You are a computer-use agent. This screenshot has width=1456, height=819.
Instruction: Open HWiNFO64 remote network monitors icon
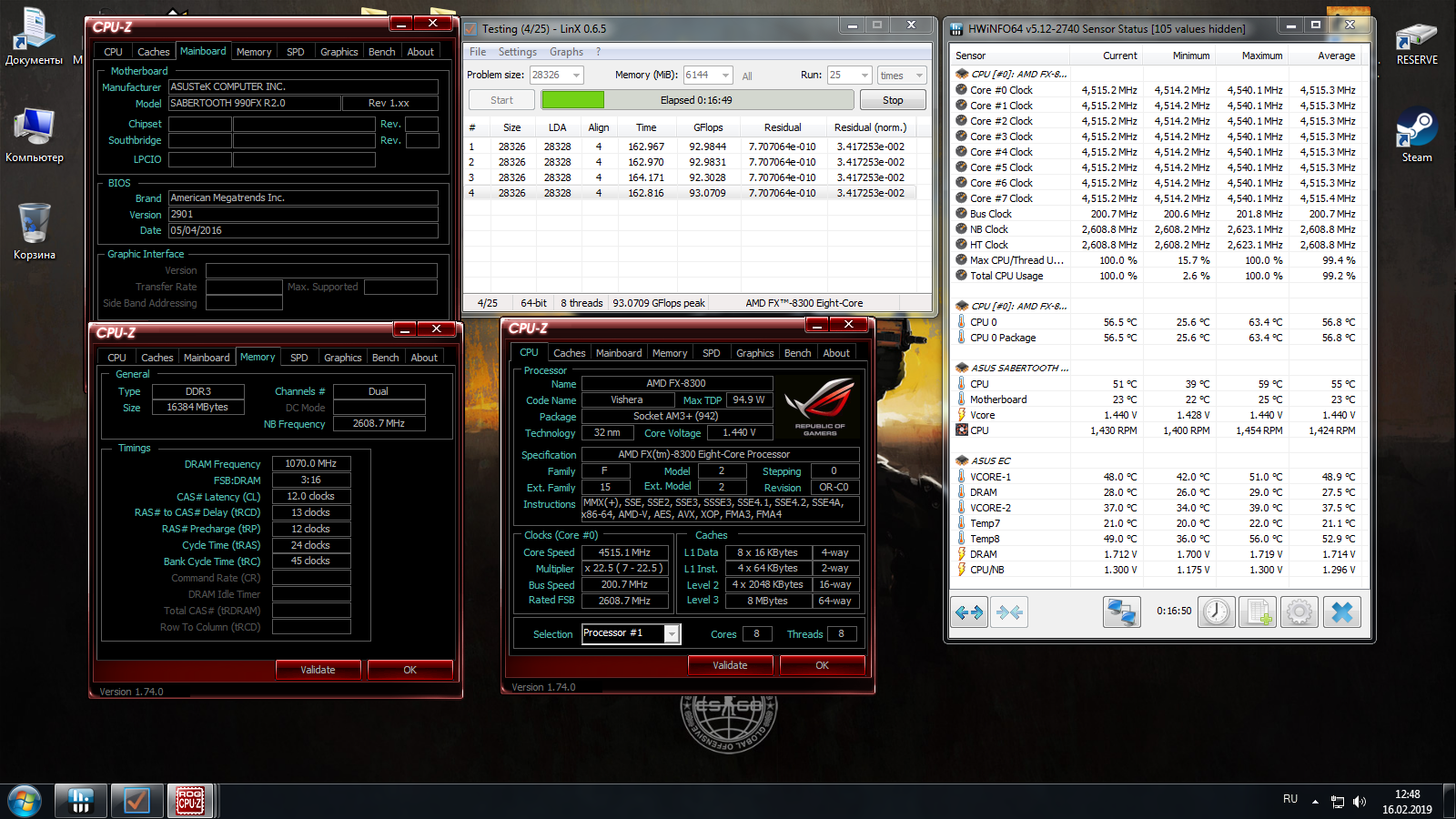1122,612
